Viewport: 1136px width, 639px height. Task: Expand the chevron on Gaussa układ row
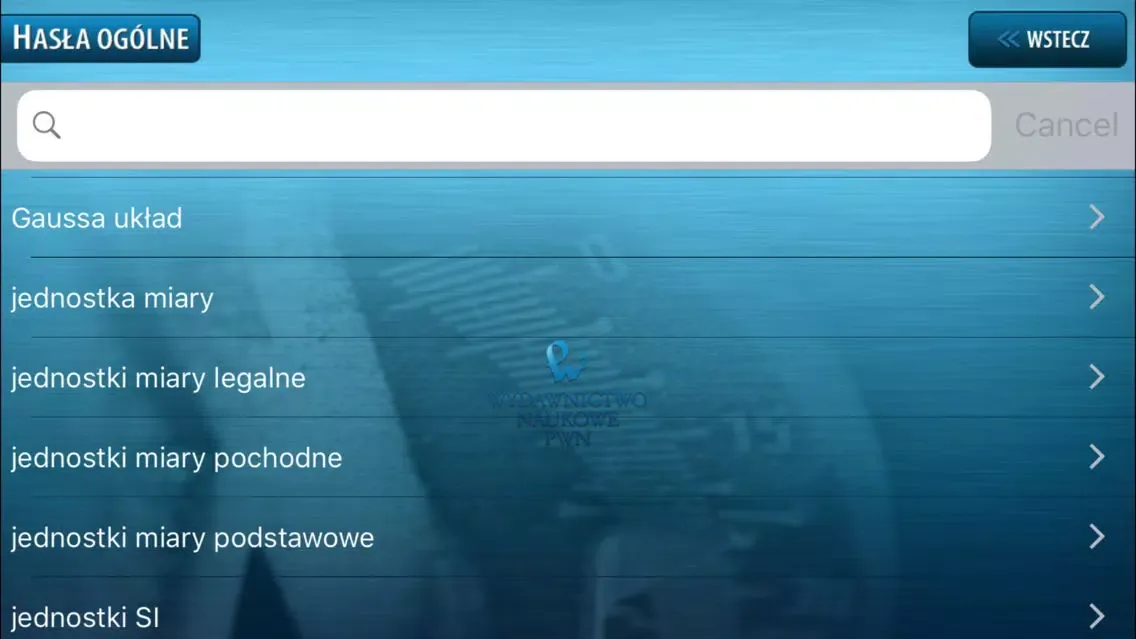point(1097,217)
